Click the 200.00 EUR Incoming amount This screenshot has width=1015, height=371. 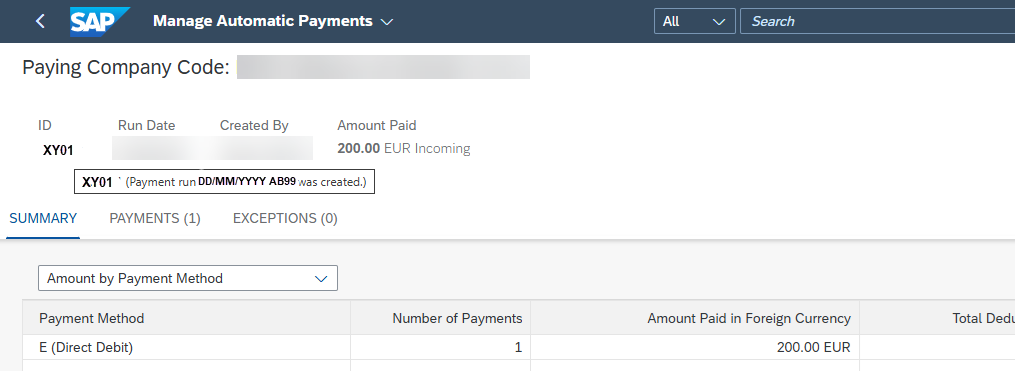pos(404,149)
